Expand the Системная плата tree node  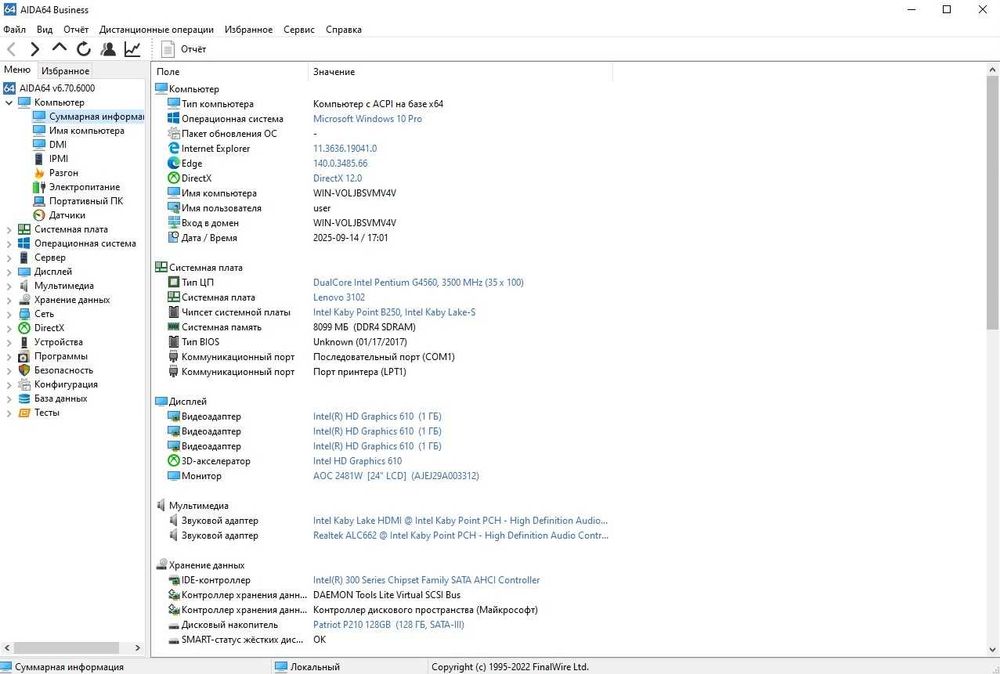pos(9,229)
